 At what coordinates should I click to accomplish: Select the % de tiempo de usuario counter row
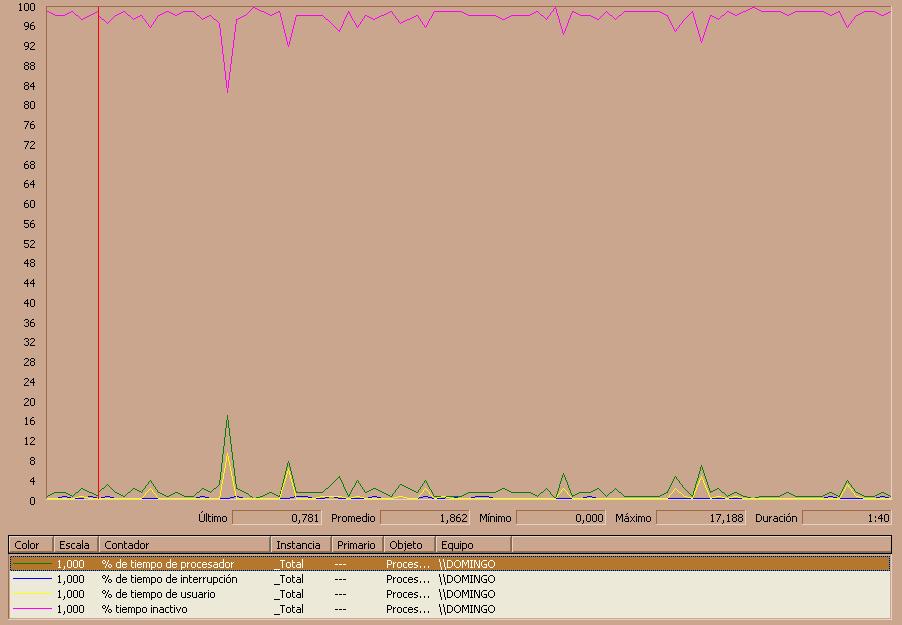point(450,594)
